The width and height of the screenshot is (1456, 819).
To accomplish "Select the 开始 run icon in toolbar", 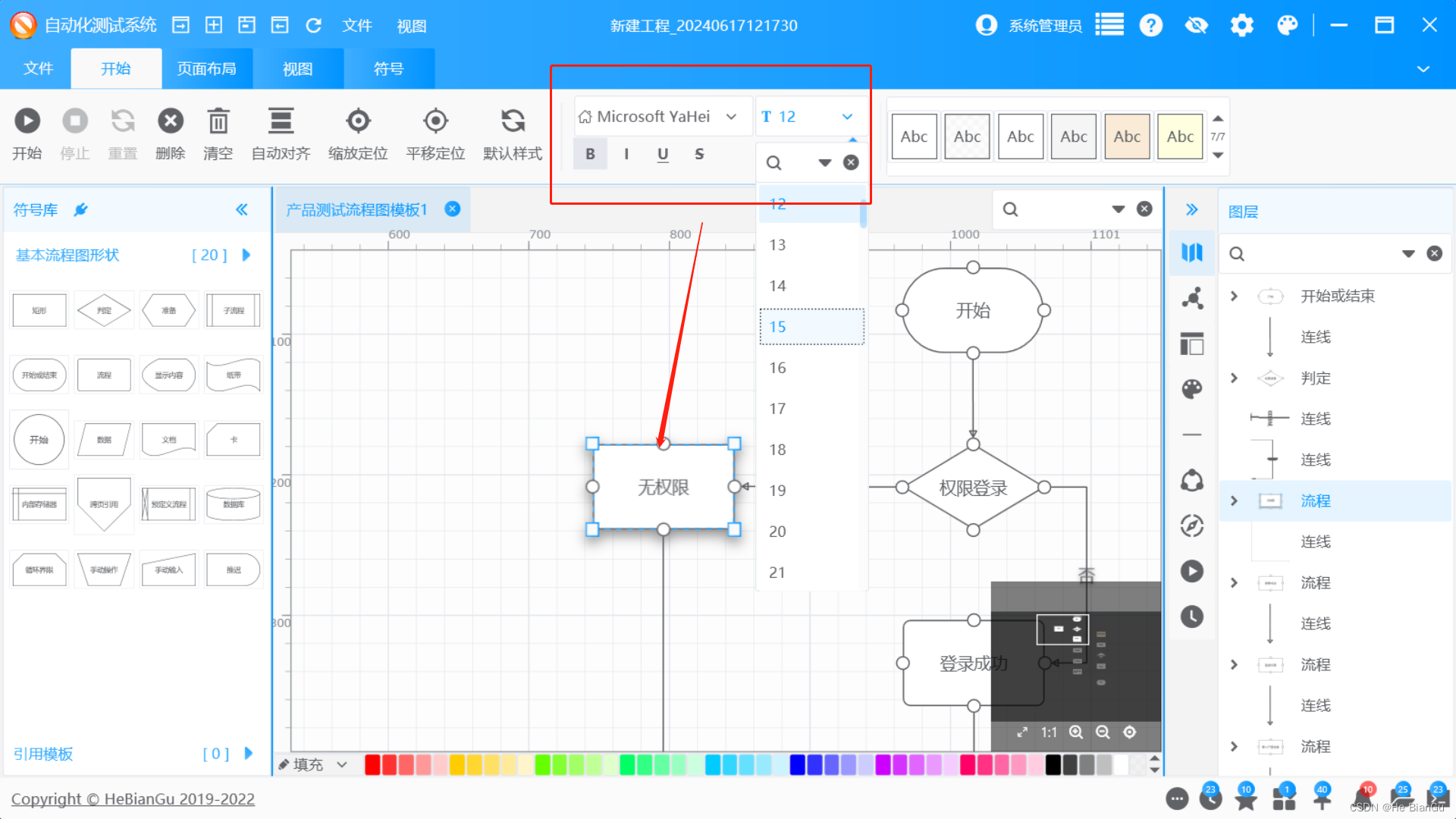I will coord(27,121).
